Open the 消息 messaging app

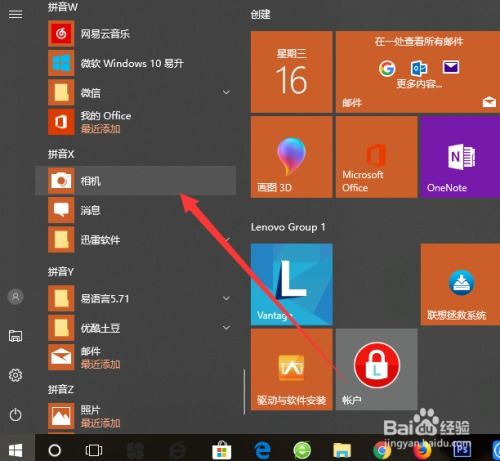coord(135,210)
